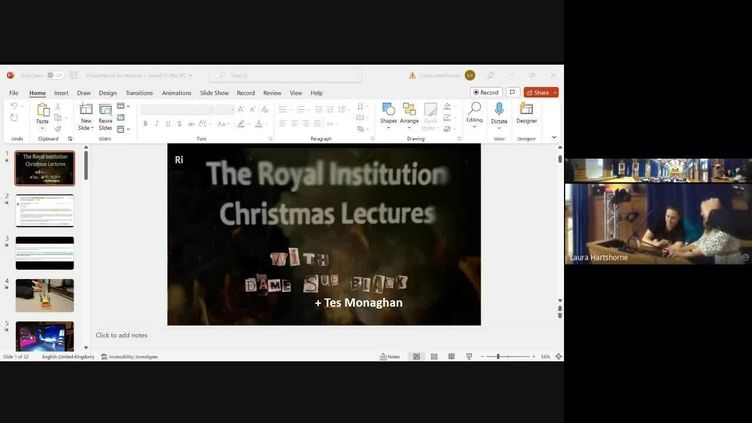Viewport: 752px width, 423px height.
Task: Open Font Color dropdown arrow
Action: tap(266, 124)
